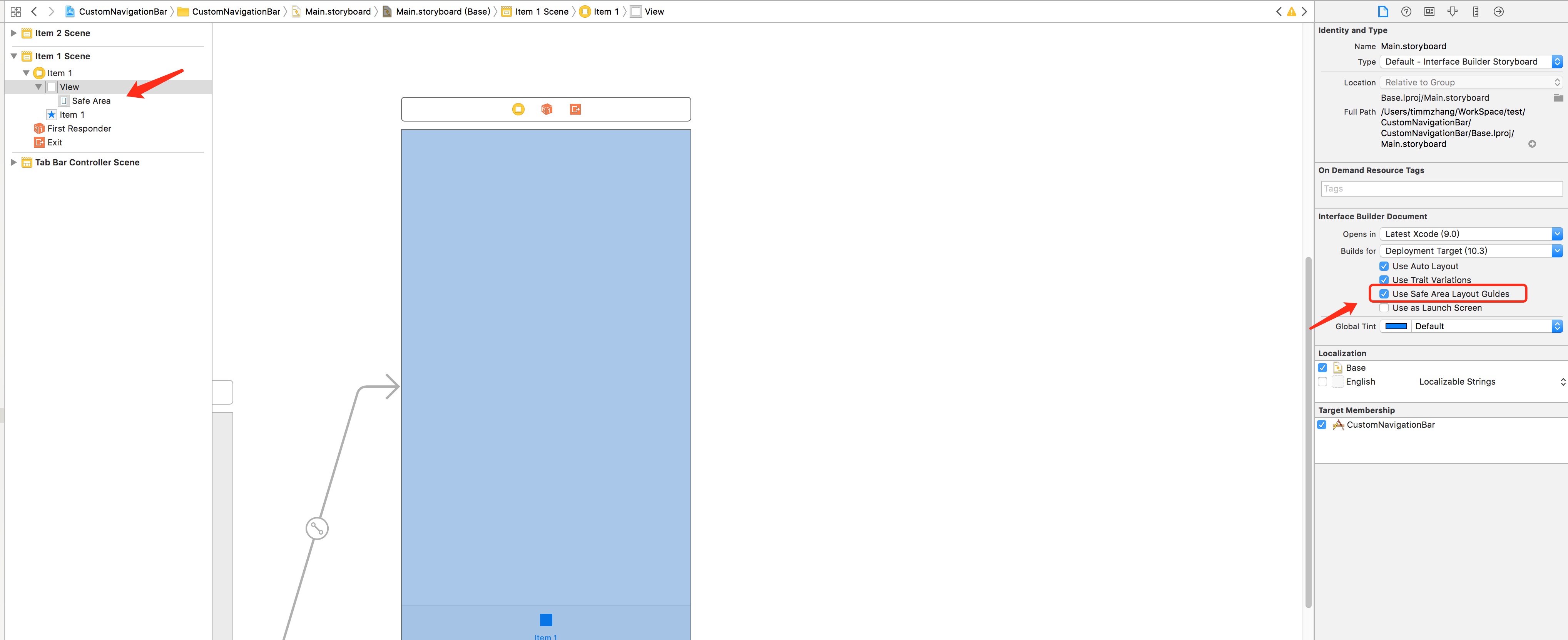Click the Item 1 tab bar label
Screen dimensions: 1568x640
(546, 637)
